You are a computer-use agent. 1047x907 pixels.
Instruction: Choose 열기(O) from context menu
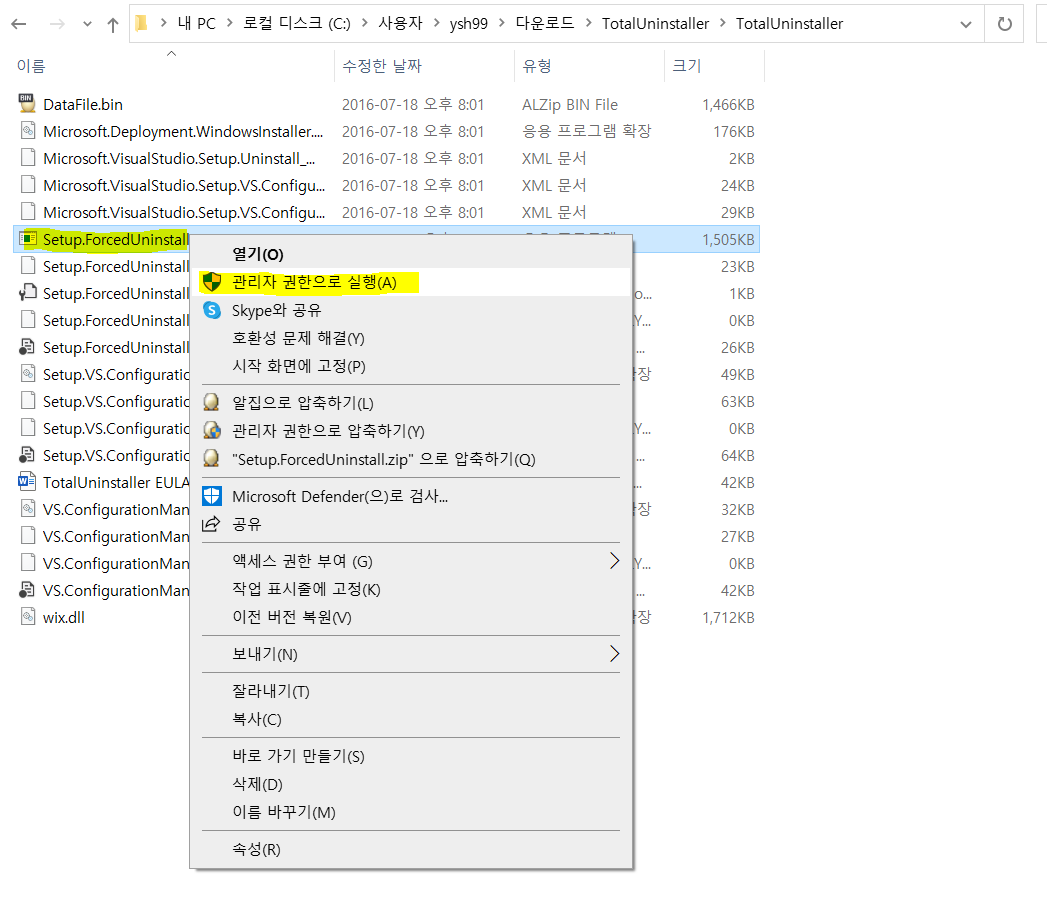pyautogui.click(x=258, y=254)
